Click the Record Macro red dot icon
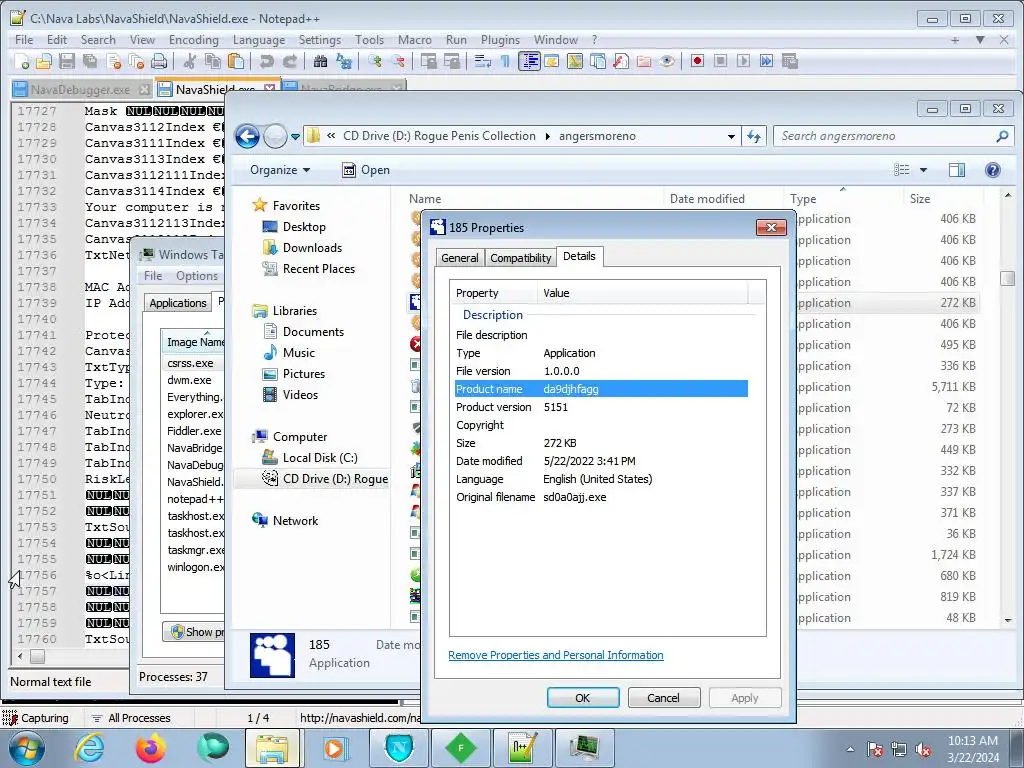 pos(697,61)
